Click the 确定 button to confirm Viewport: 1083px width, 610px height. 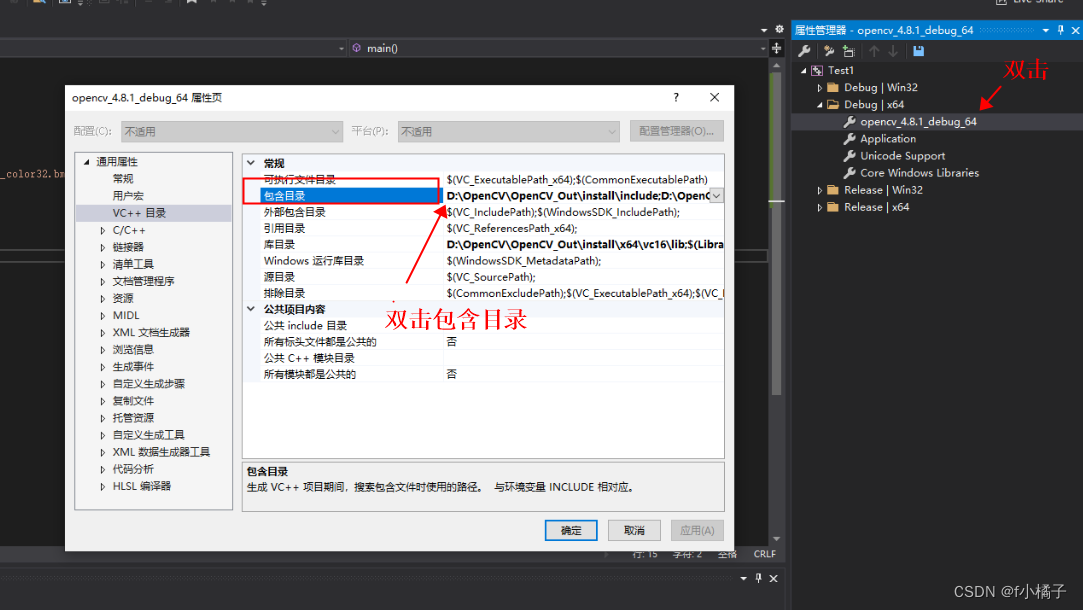coord(571,530)
